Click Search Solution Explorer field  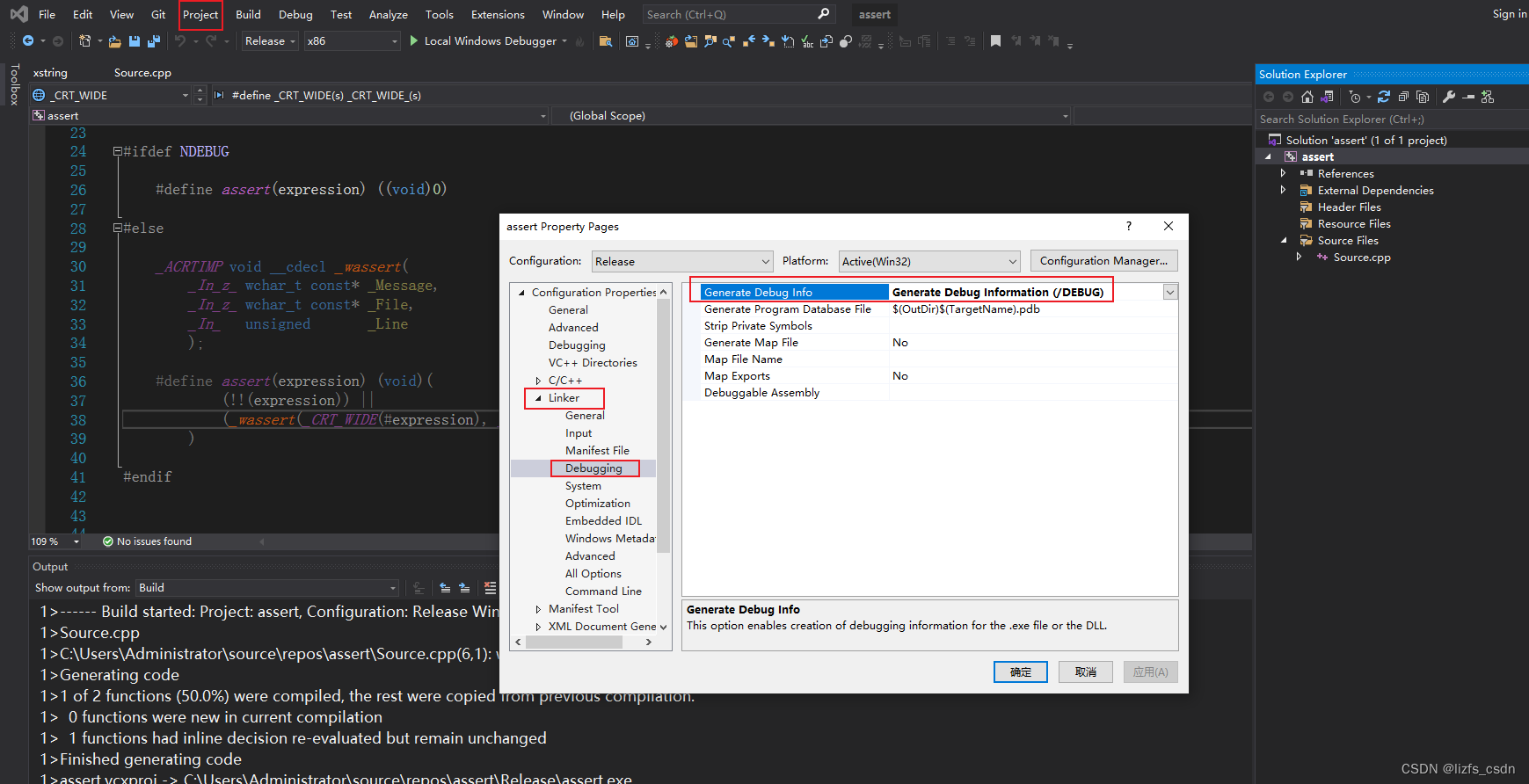click(x=1391, y=119)
